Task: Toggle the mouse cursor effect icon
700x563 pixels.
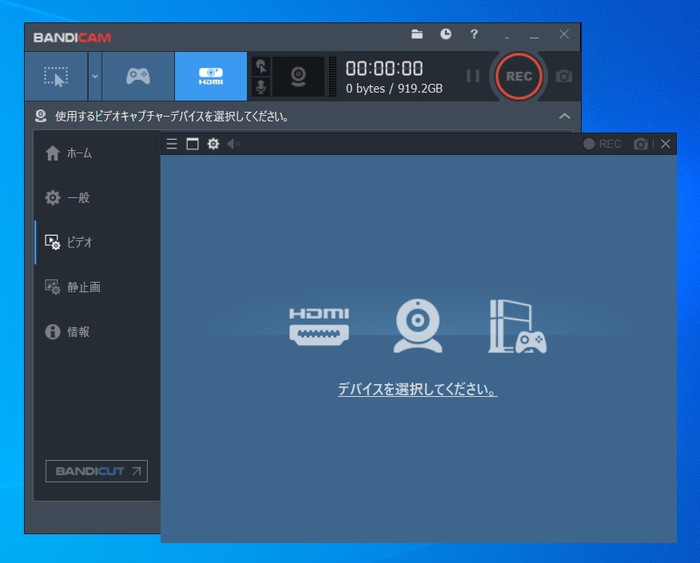Action: tap(261, 67)
